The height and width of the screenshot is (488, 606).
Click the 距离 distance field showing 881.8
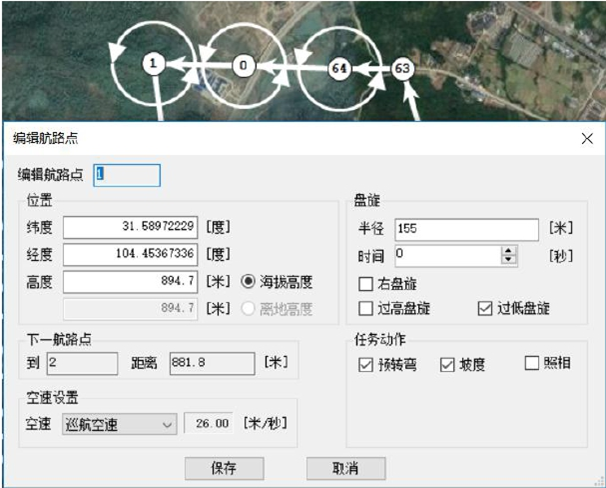(212, 364)
